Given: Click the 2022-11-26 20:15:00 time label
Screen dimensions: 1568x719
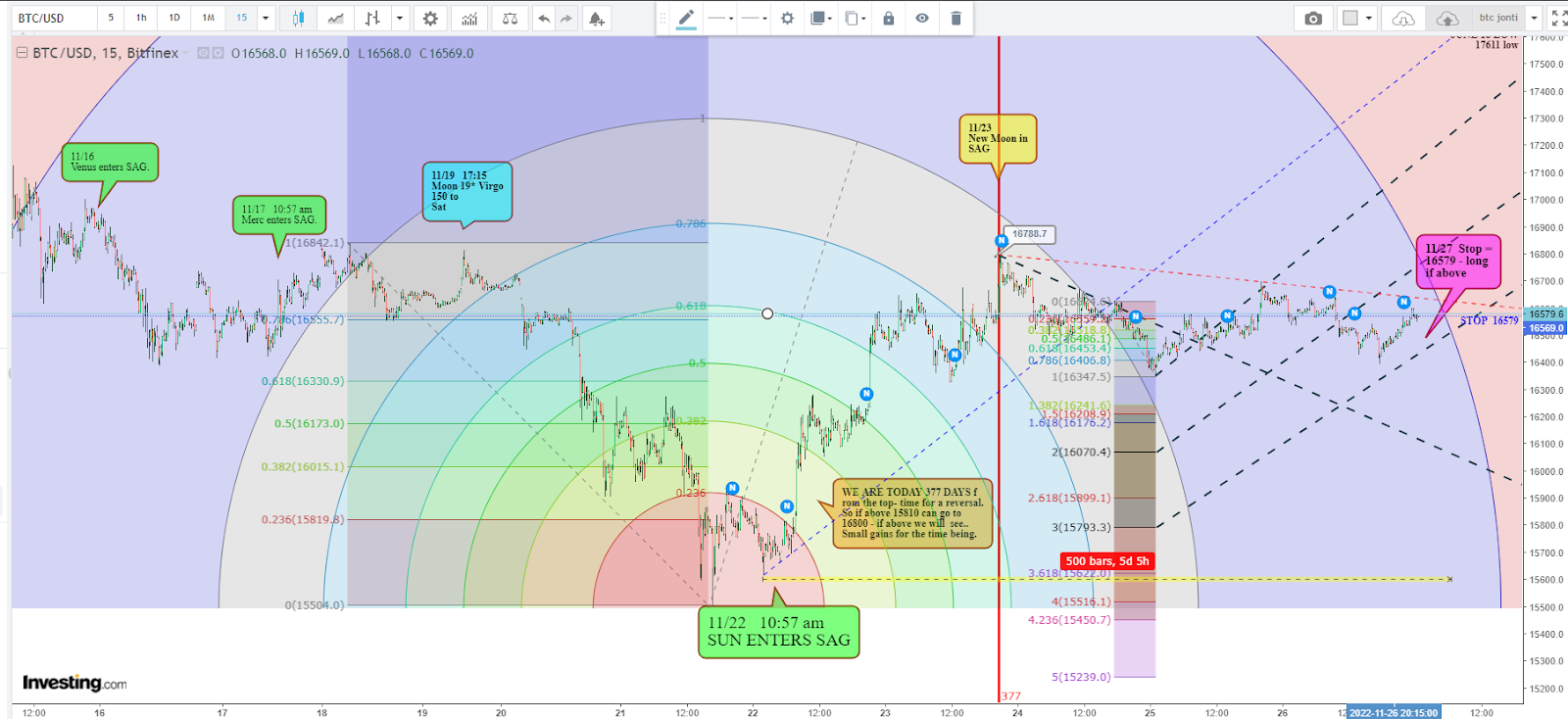Looking at the screenshot, I should (x=1394, y=712).
